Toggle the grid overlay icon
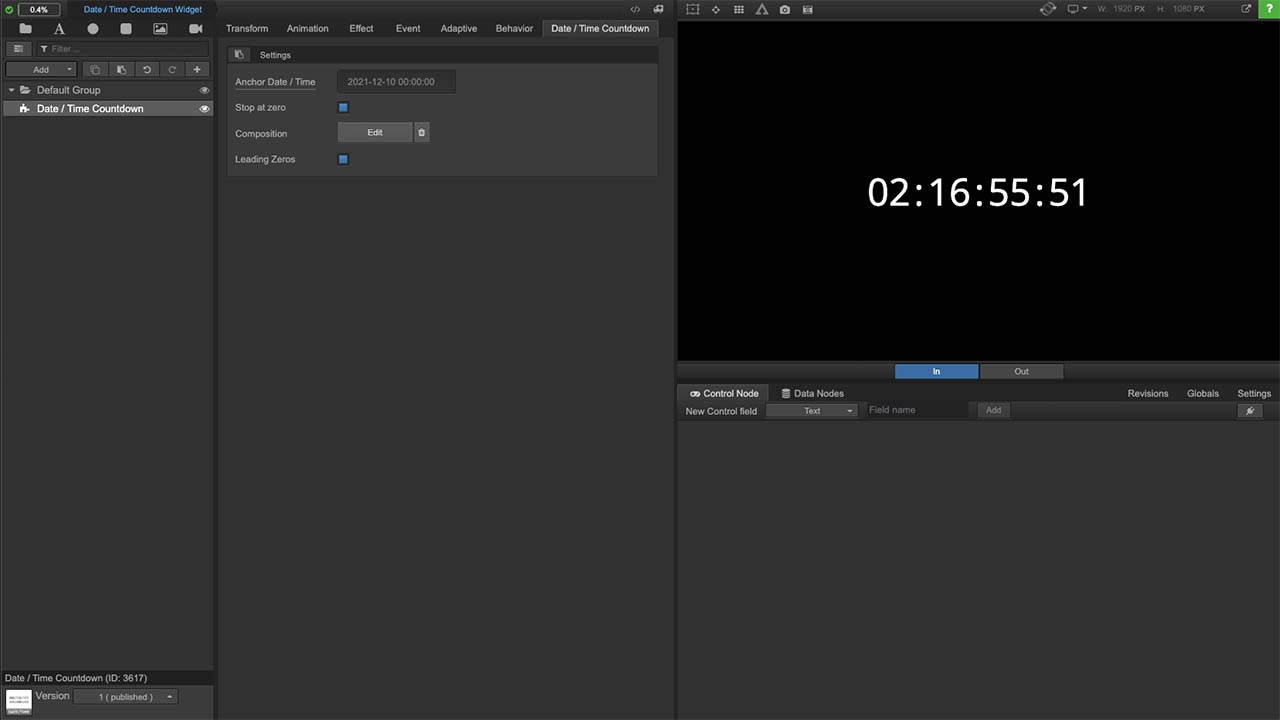 (738, 9)
